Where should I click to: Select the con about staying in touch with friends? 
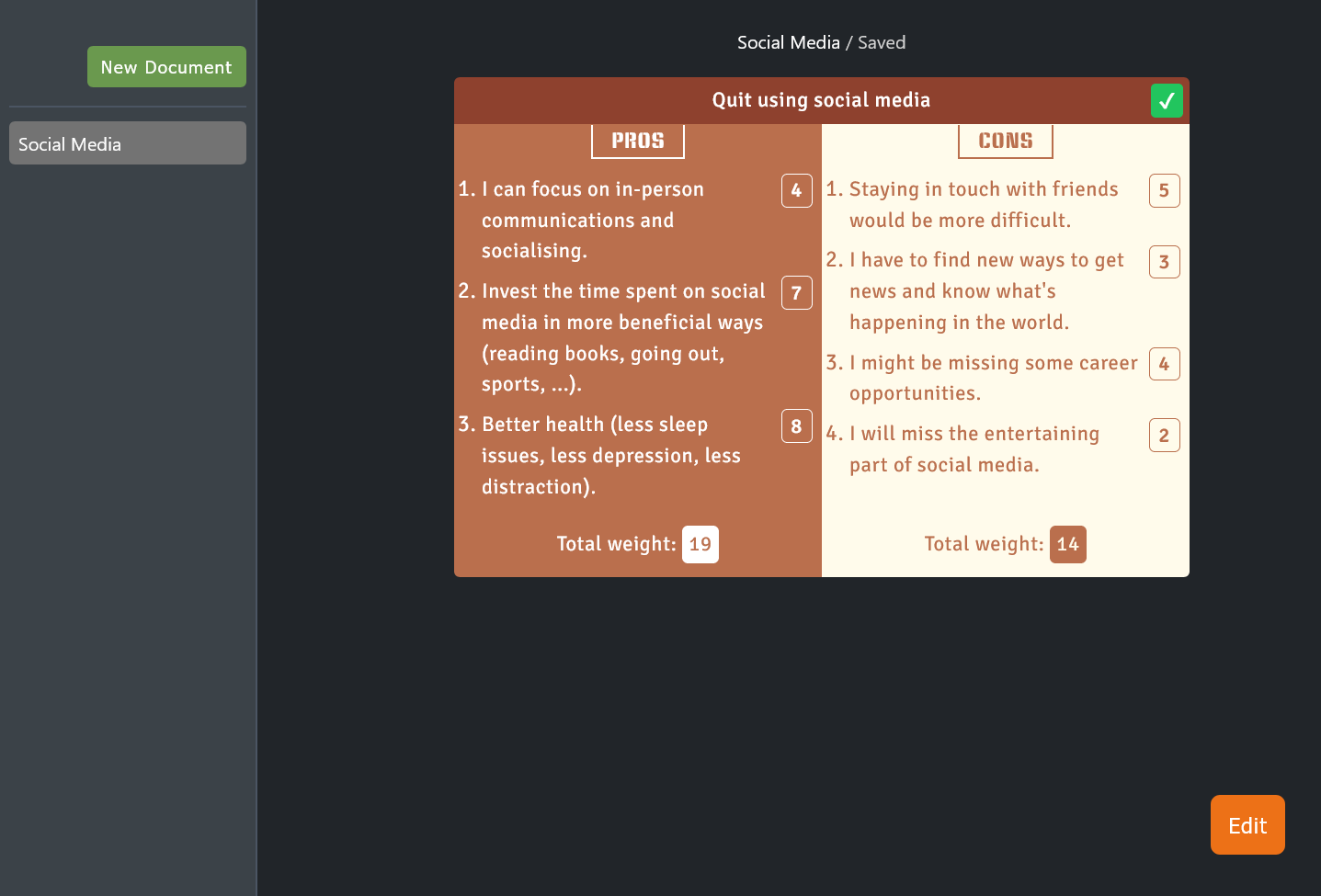[x=983, y=204]
